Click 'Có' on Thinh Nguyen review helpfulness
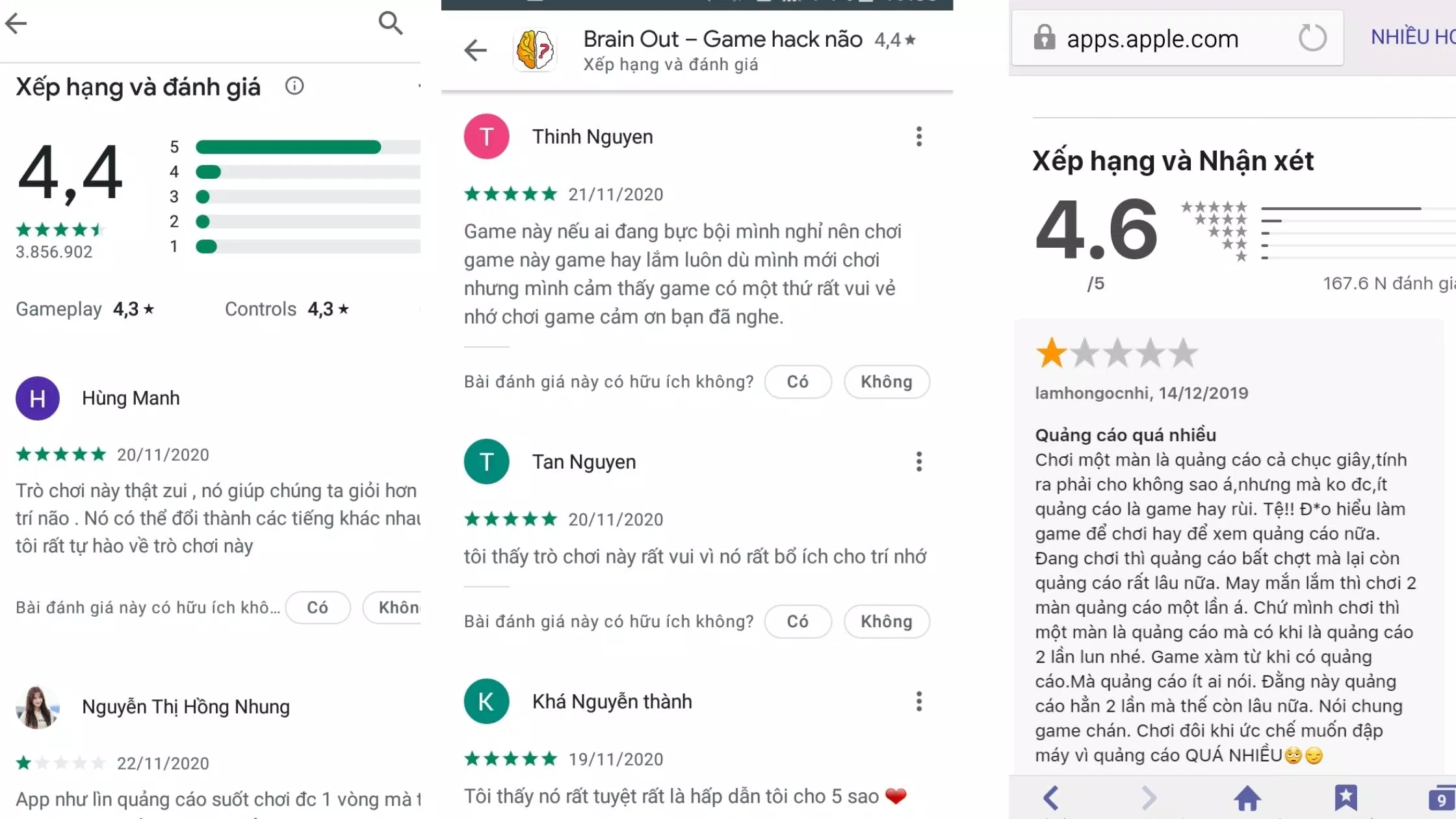 [799, 381]
